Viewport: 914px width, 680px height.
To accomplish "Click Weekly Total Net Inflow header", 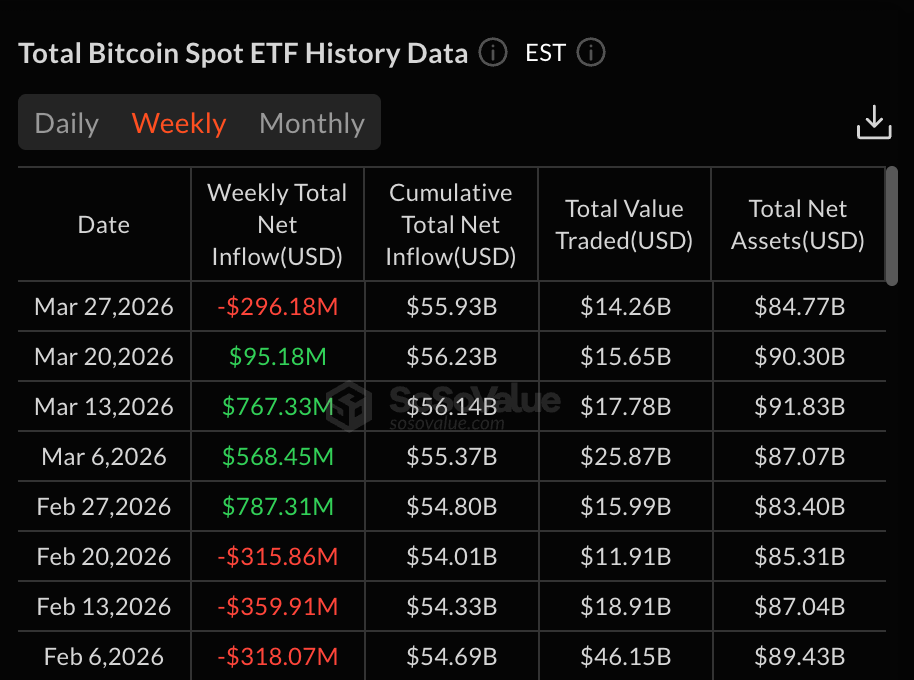I will point(277,225).
